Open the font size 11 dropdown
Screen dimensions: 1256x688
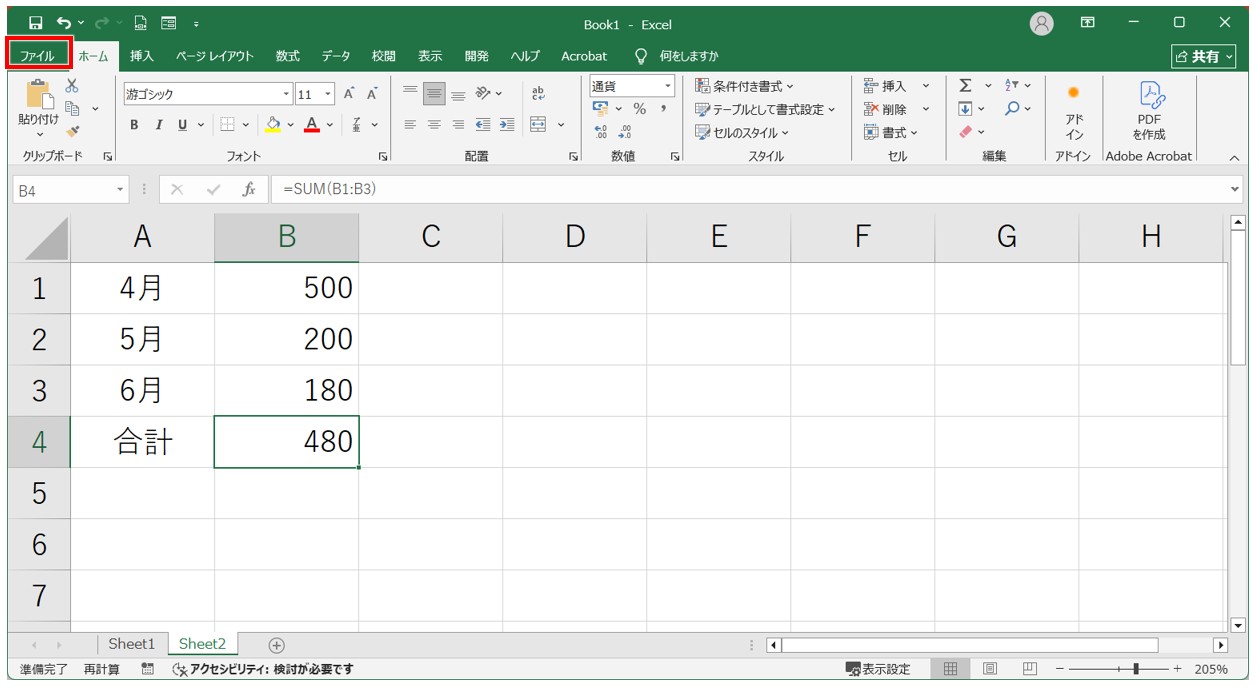(329, 94)
